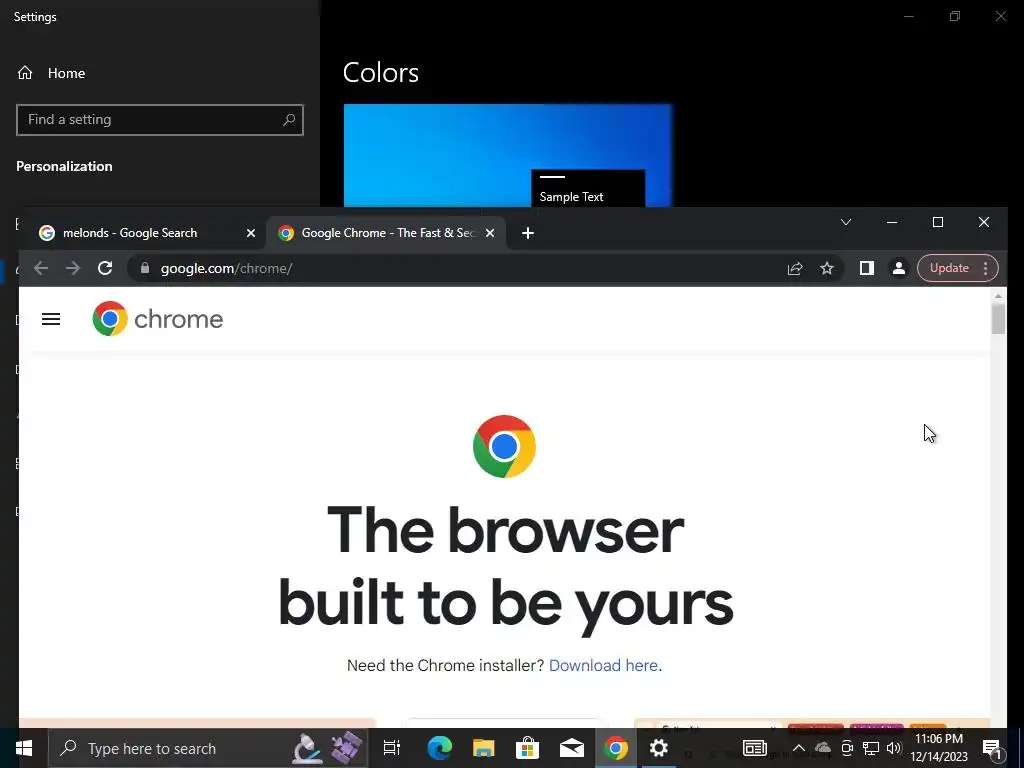
Task: Open clock showing 11:06 PM
Action: (939, 748)
